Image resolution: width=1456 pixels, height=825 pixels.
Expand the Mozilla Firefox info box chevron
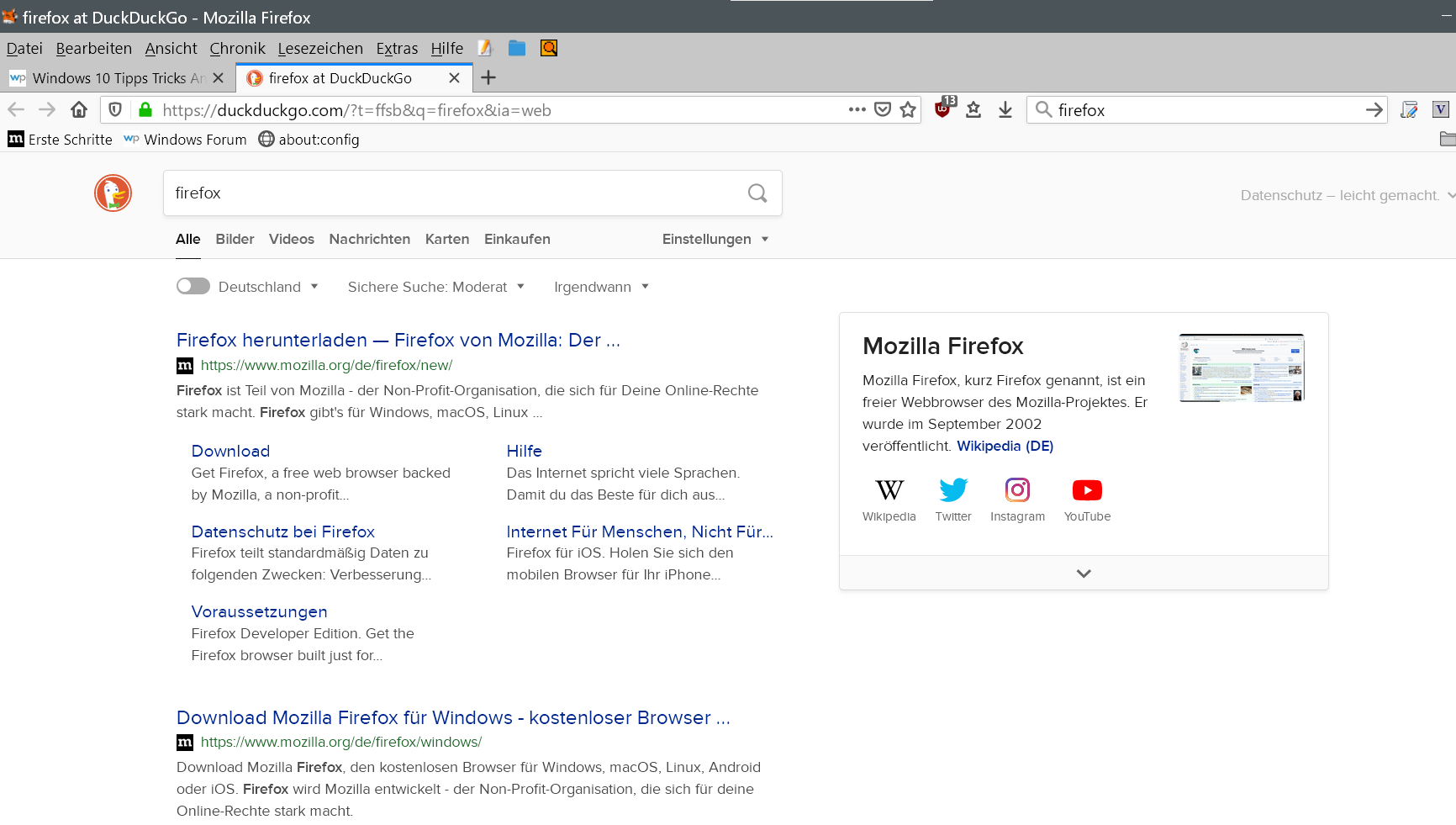pyautogui.click(x=1084, y=574)
